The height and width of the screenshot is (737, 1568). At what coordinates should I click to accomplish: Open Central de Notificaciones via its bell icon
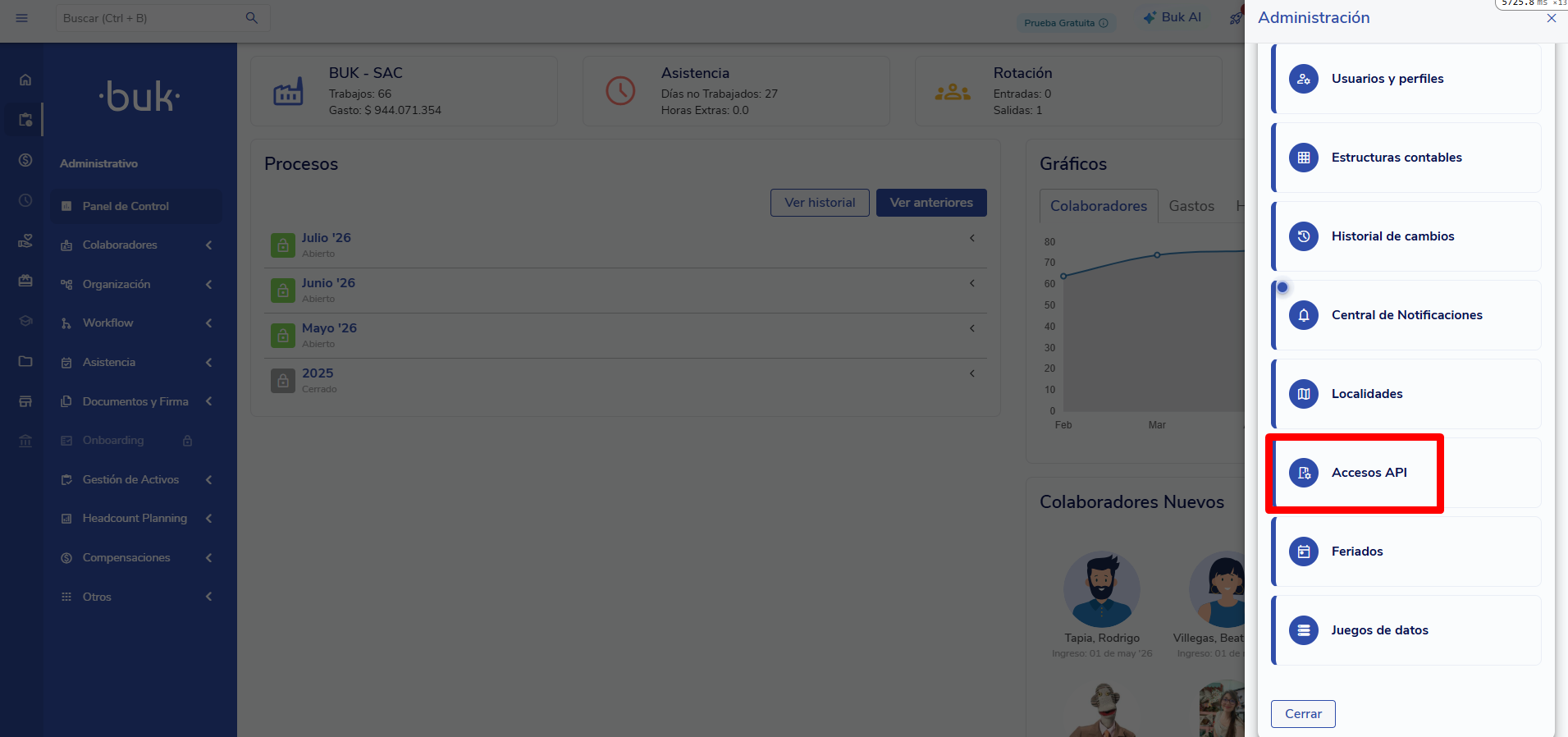[x=1304, y=315]
